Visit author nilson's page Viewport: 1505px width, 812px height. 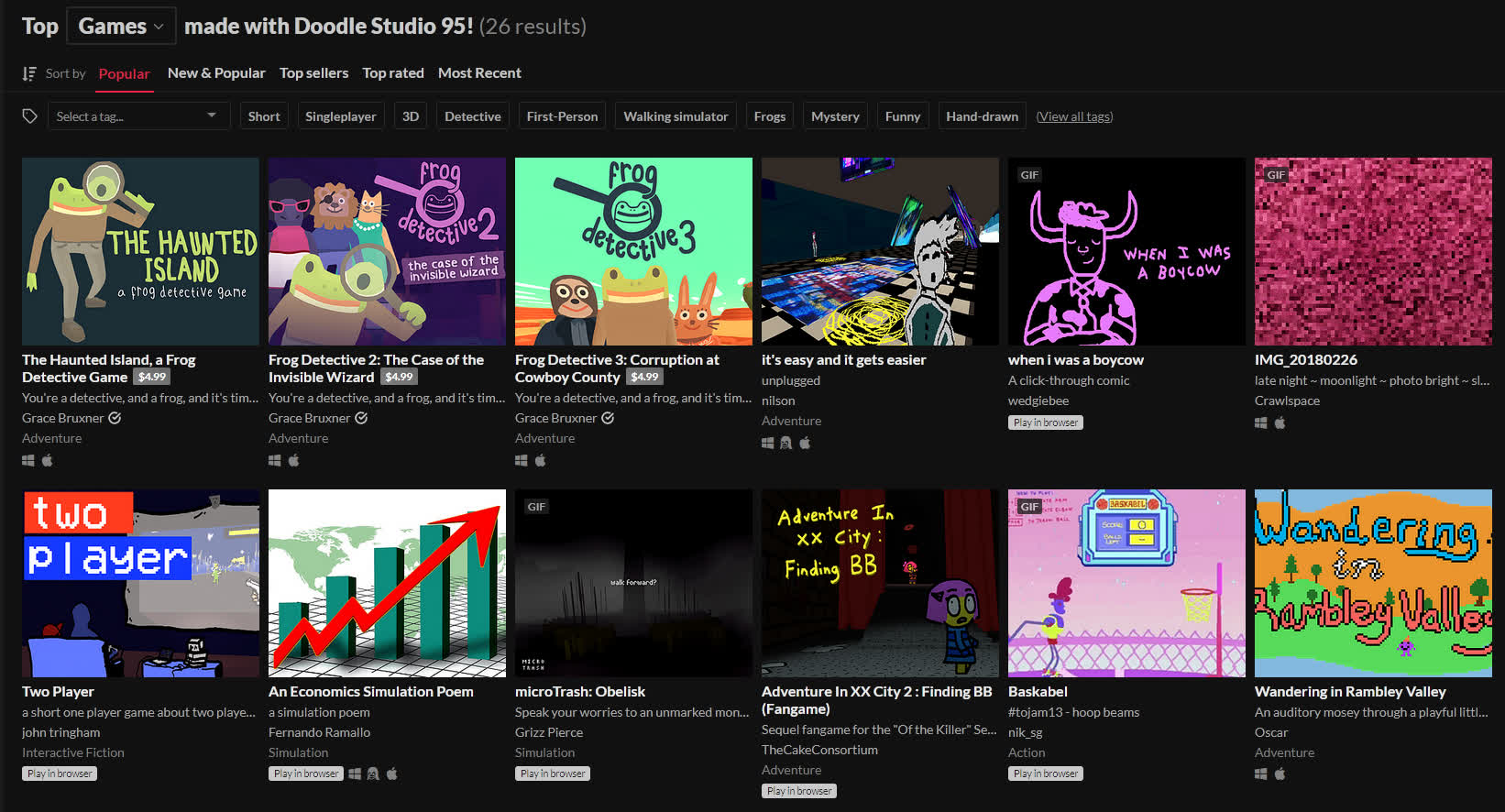(778, 401)
